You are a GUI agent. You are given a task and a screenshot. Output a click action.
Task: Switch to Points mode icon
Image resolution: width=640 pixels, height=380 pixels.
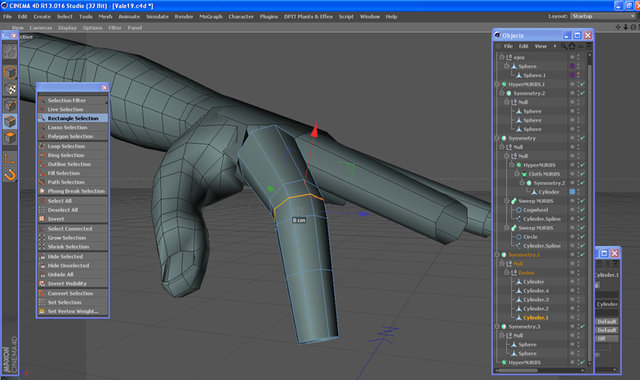point(10,105)
